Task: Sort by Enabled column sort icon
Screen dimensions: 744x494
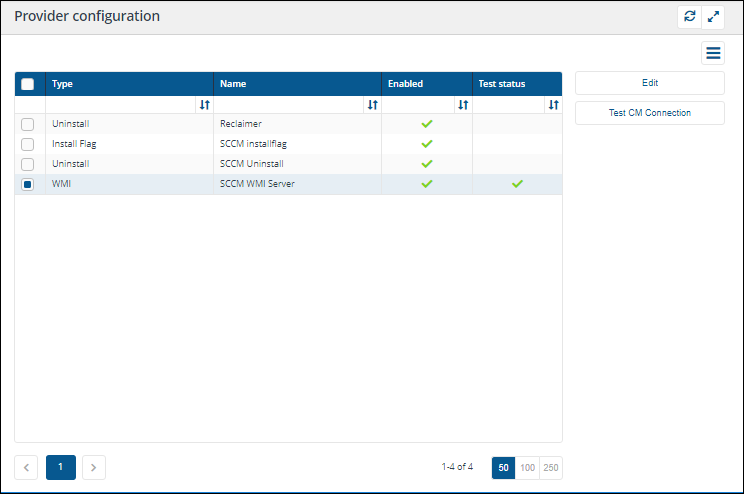Action: (463, 105)
